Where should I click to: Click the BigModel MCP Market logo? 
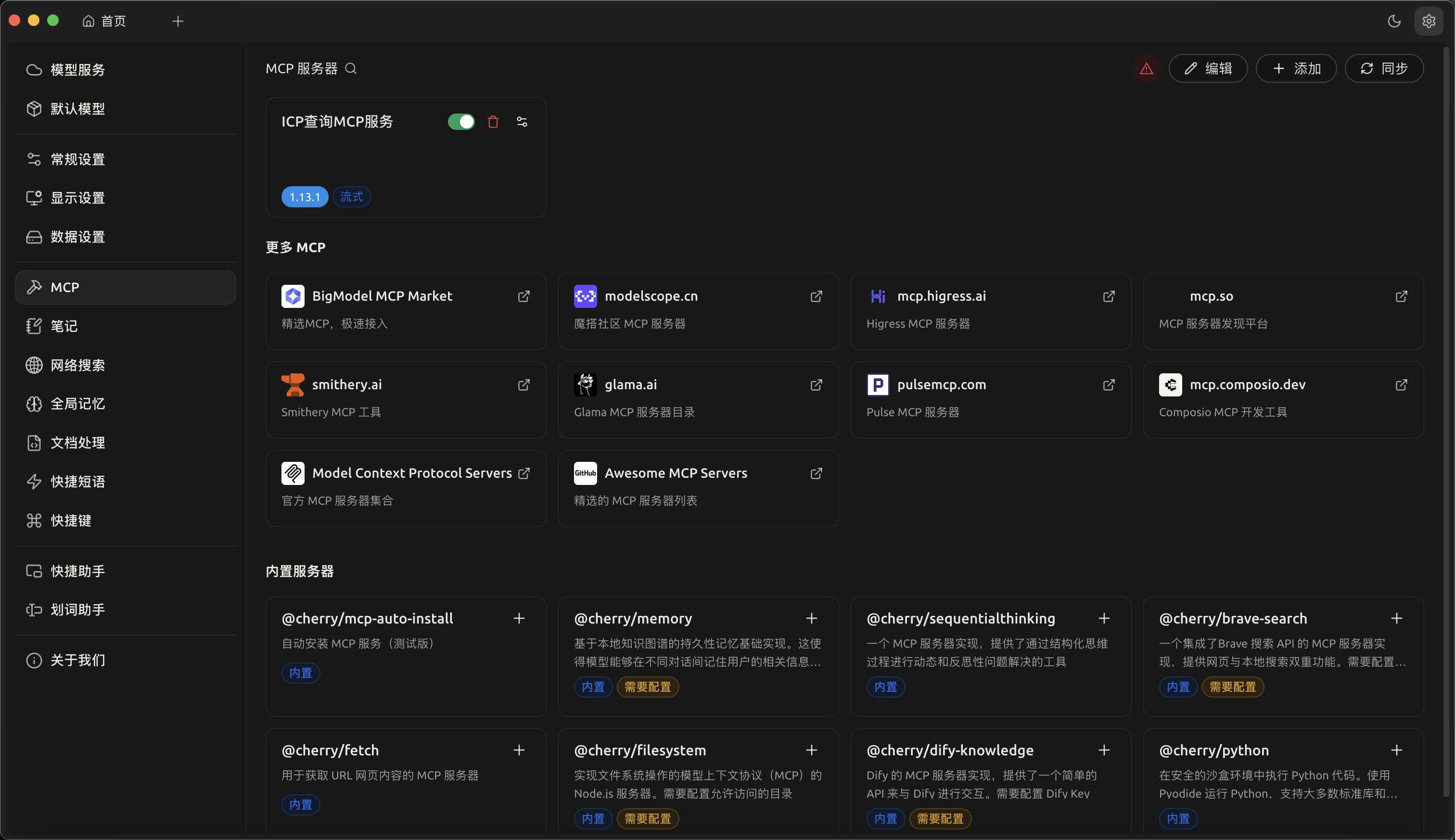[293, 296]
